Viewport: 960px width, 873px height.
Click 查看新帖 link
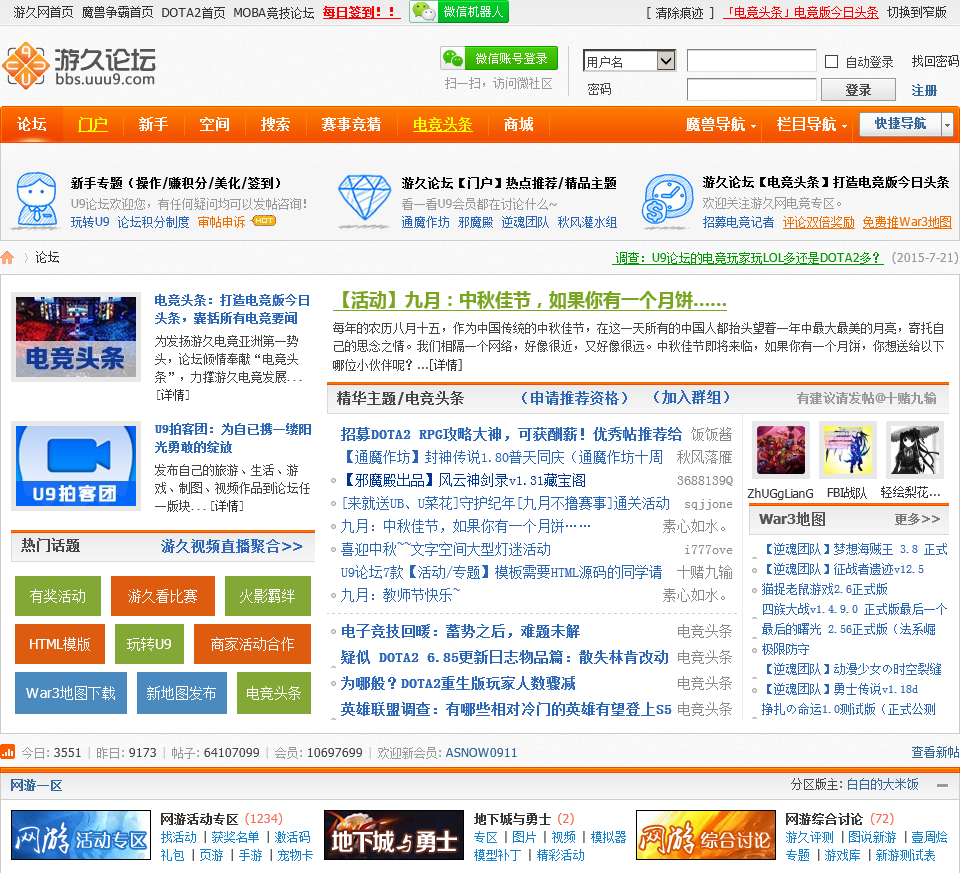click(935, 752)
